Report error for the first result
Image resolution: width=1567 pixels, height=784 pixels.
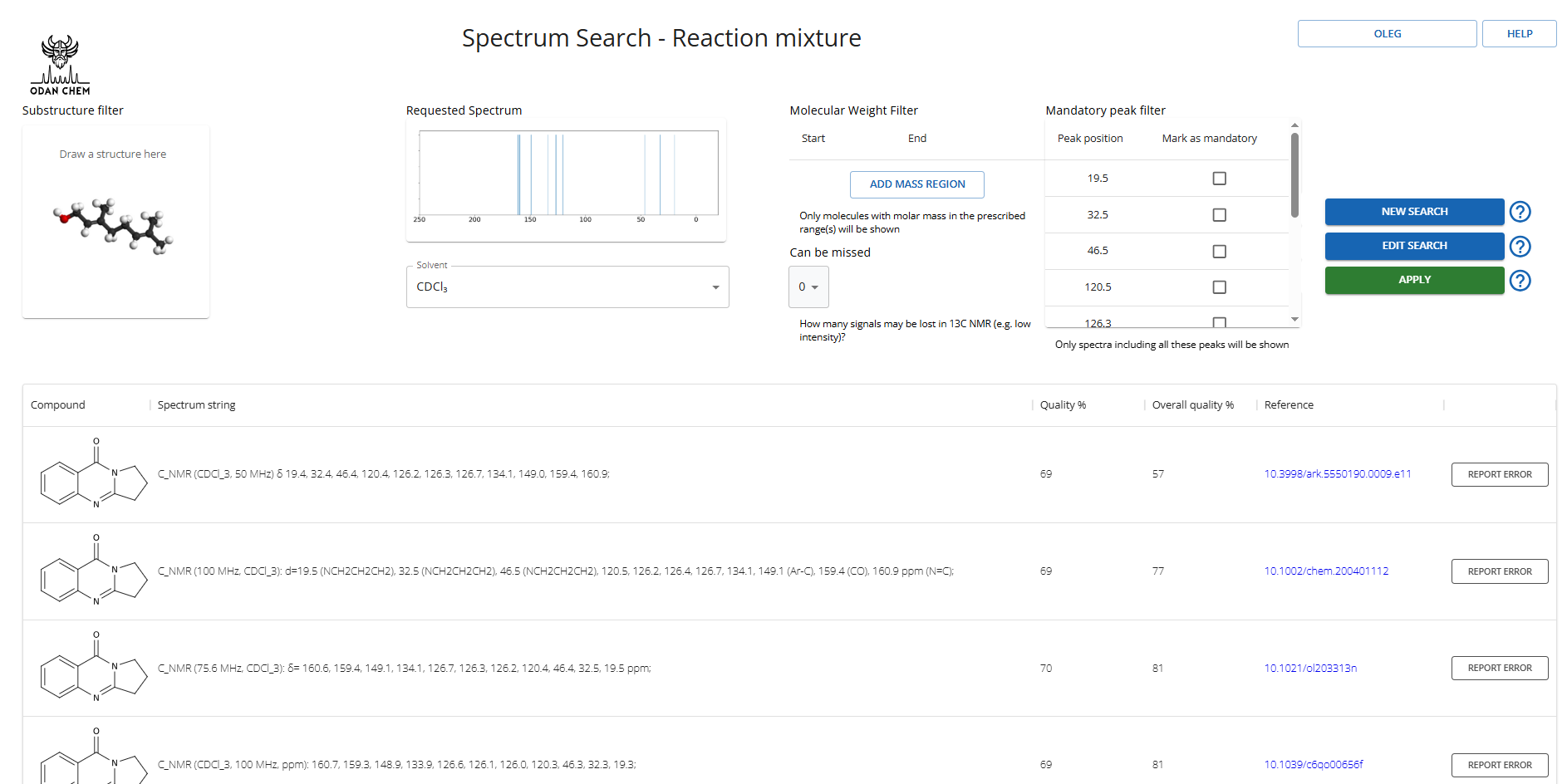coord(1499,475)
